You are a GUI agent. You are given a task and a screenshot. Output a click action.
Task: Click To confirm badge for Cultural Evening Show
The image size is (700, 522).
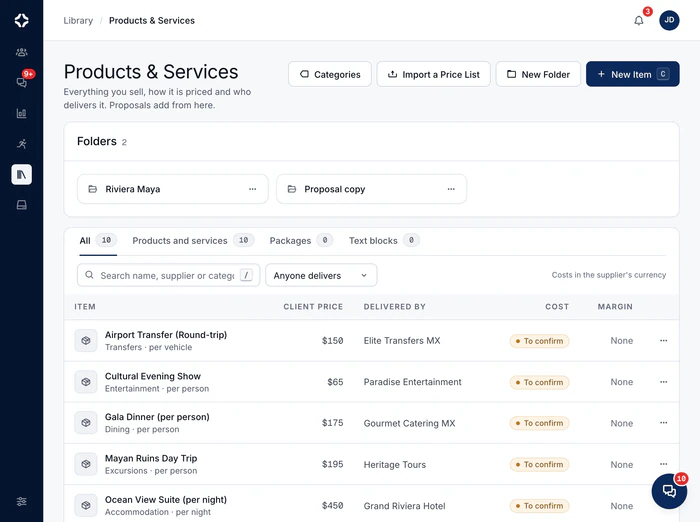click(x=539, y=383)
